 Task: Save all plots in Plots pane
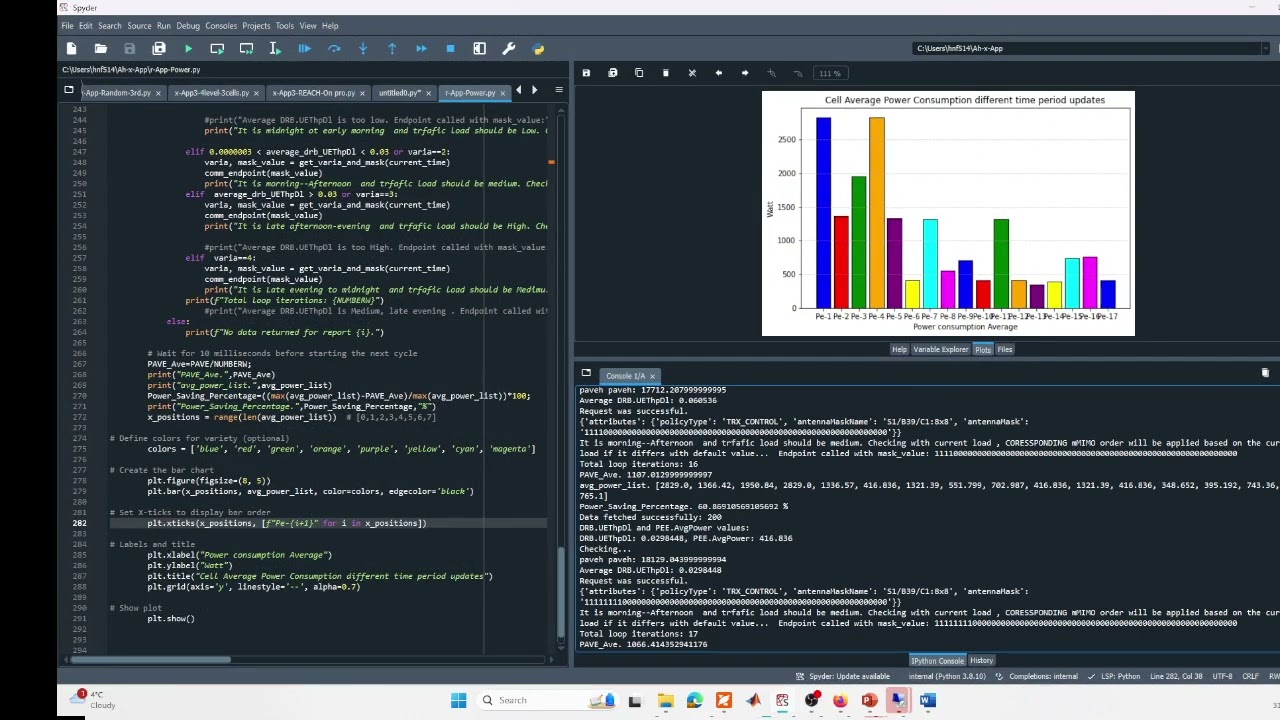click(x=612, y=73)
